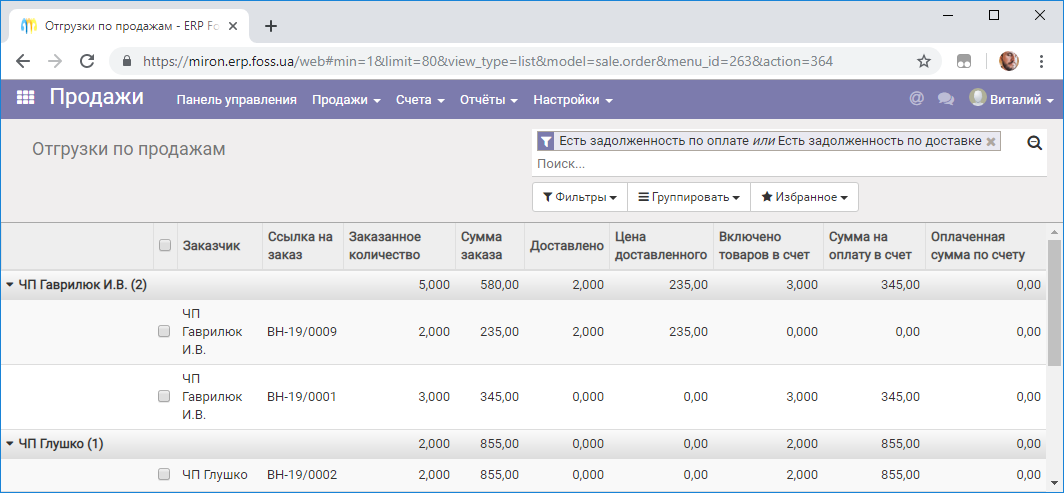Open the Настройки menu dropdown
Image resolution: width=1064 pixels, height=493 pixels.
pos(573,100)
